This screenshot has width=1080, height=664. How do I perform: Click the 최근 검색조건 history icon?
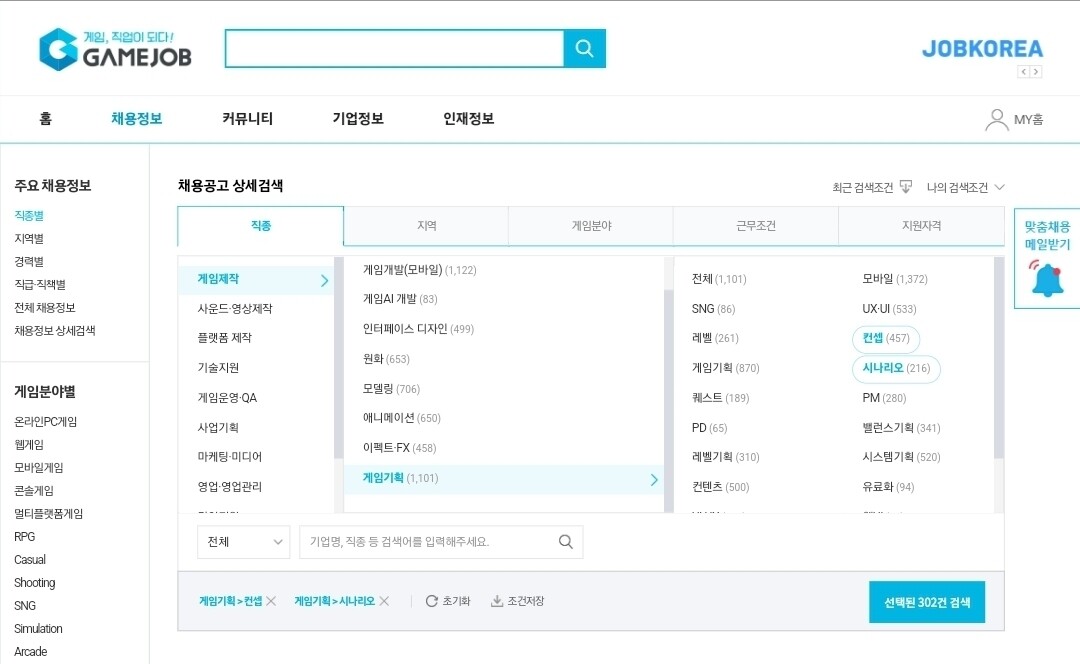click(905, 187)
